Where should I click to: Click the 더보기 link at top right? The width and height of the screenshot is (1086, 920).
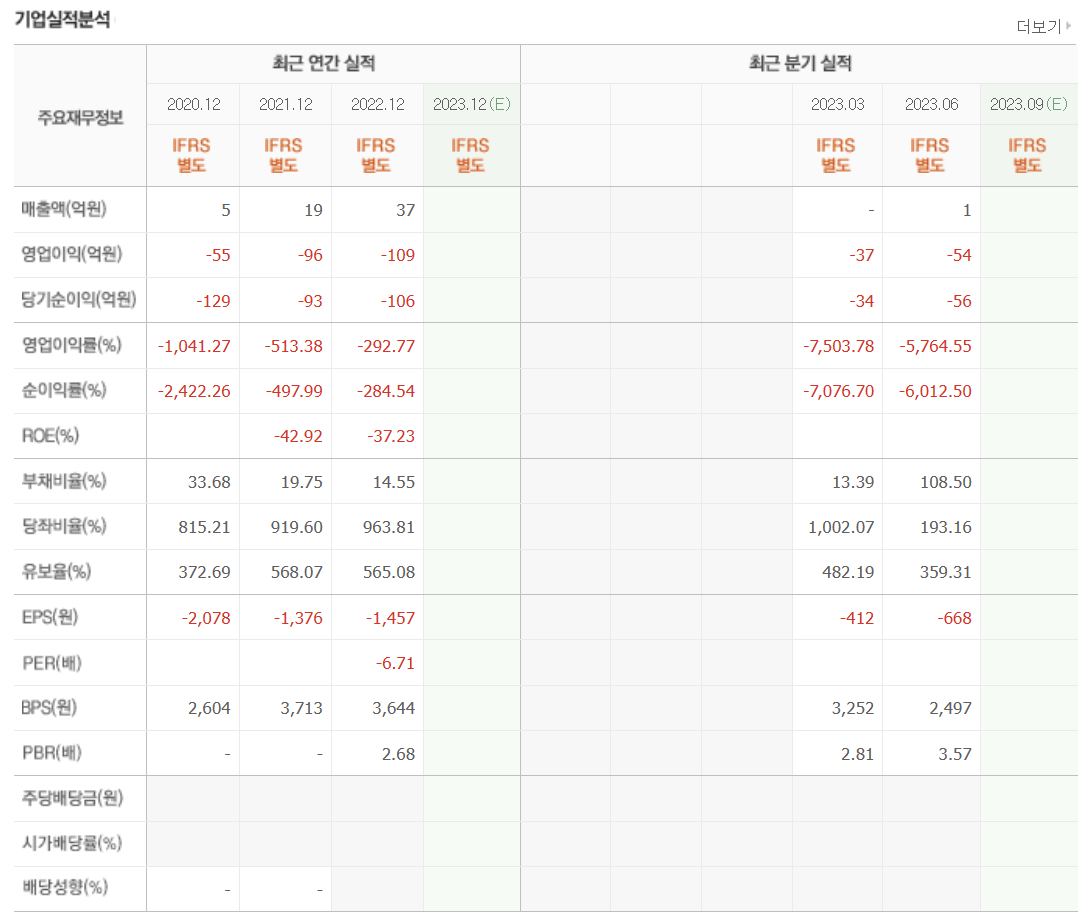(1039, 27)
